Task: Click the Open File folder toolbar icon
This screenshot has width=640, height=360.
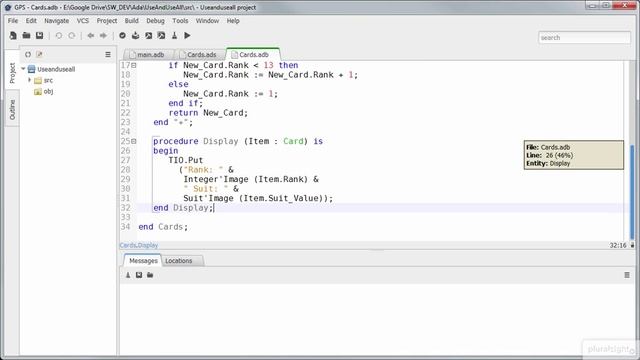Action: click(x=26, y=36)
